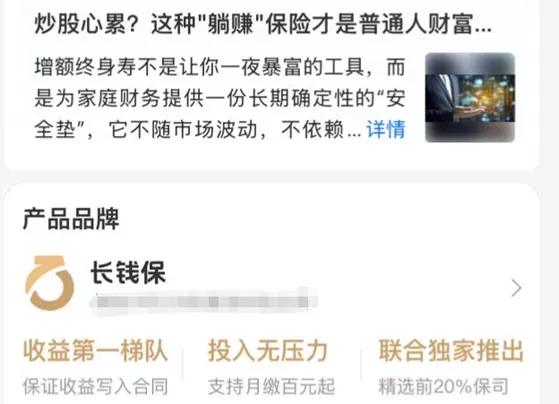559x404 pixels.
Task: Tap summary line 是为家庭财务提供一份长期确定性
Action: pyautogui.click(x=220, y=98)
